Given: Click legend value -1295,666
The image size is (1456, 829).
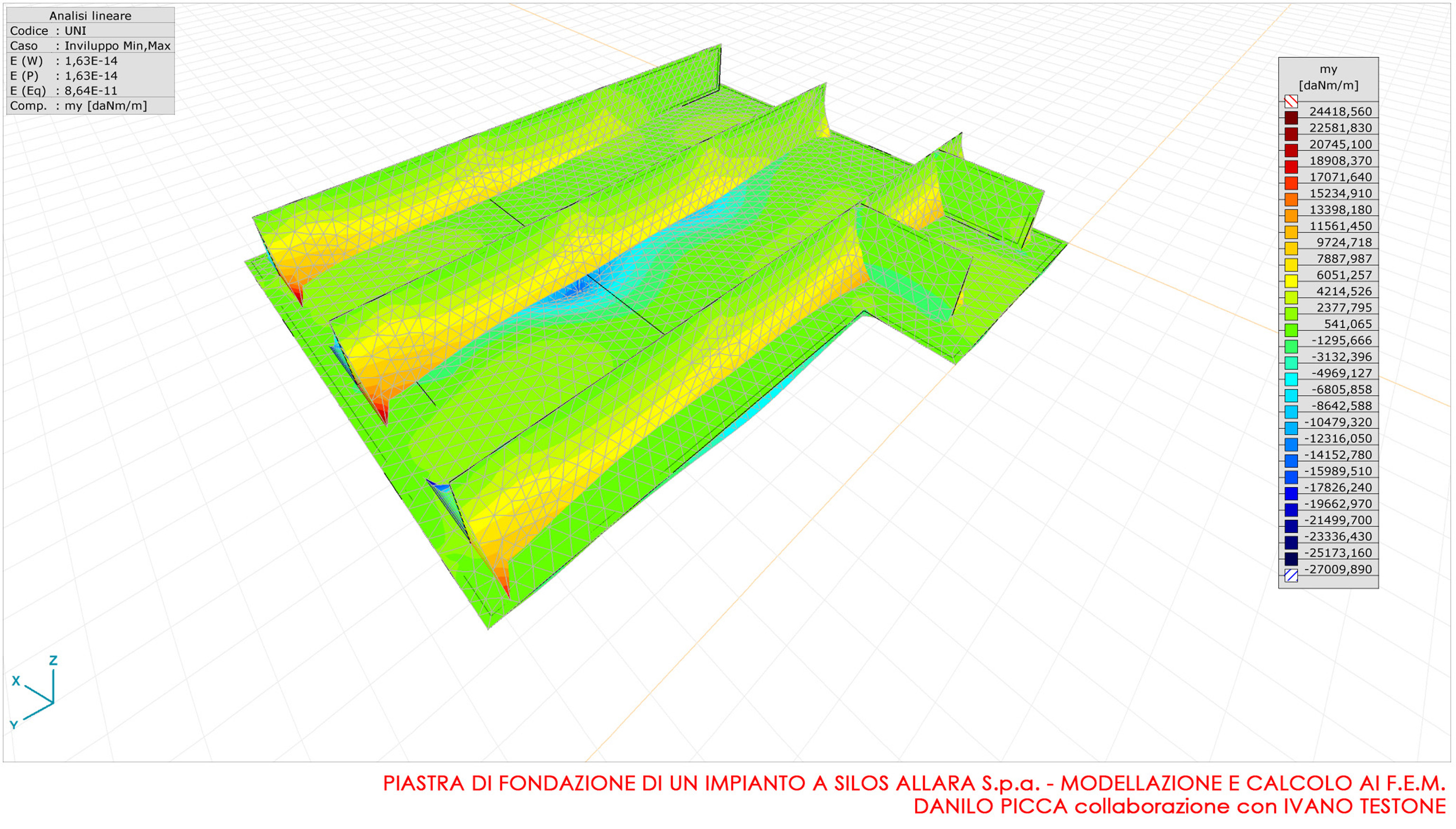Looking at the screenshot, I should [x=1342, y=340].
